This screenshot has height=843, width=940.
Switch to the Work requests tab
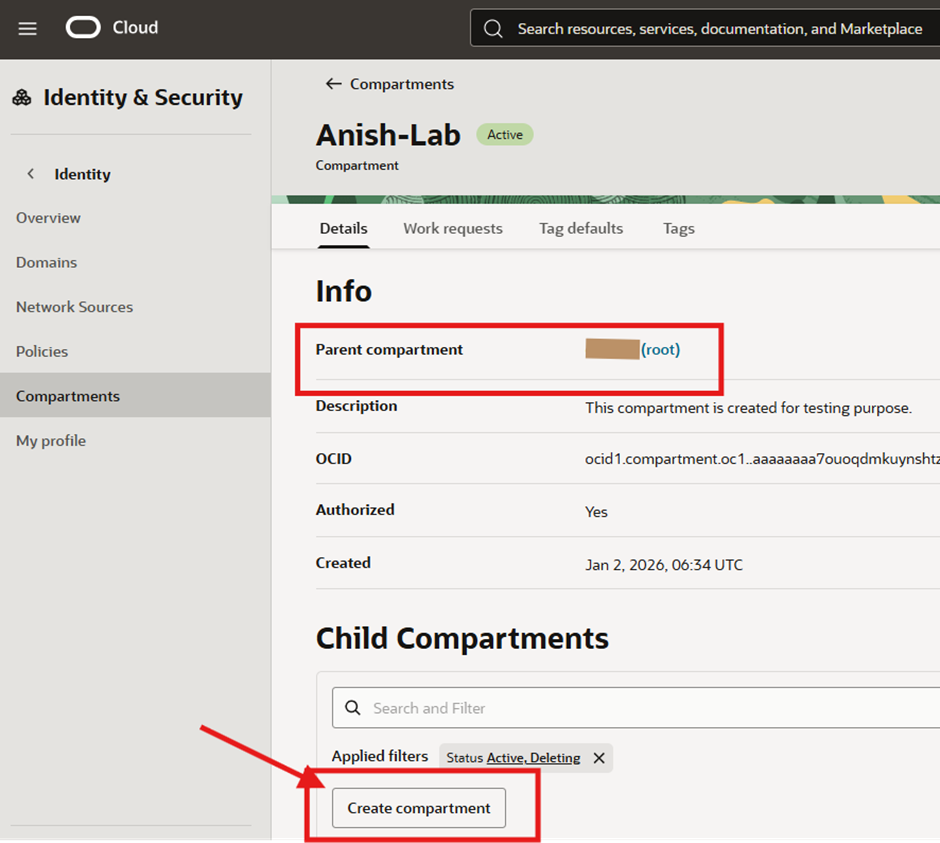pyautogui.click(x=453, y=229)
